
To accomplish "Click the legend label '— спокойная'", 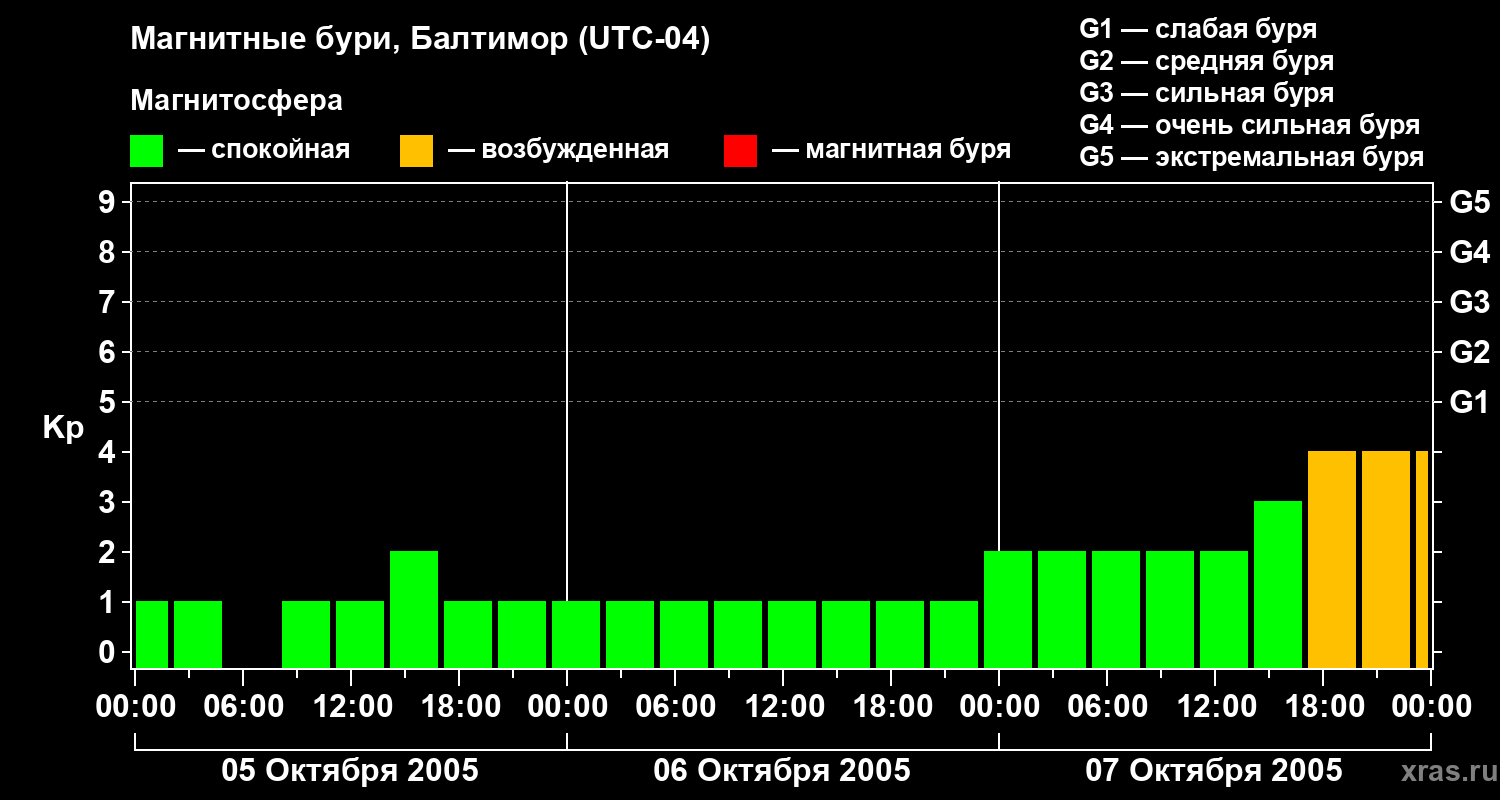I will 264,151.
